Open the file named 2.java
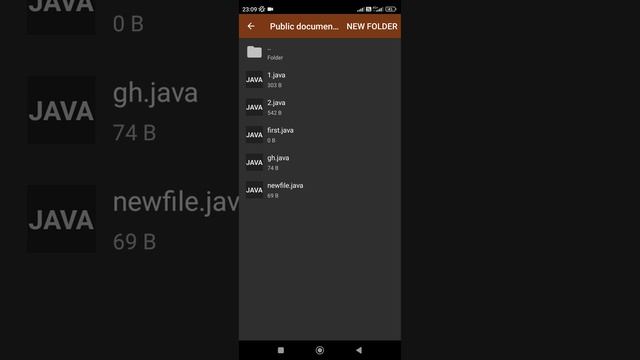 pyautogui.click(x=276, y=103)
